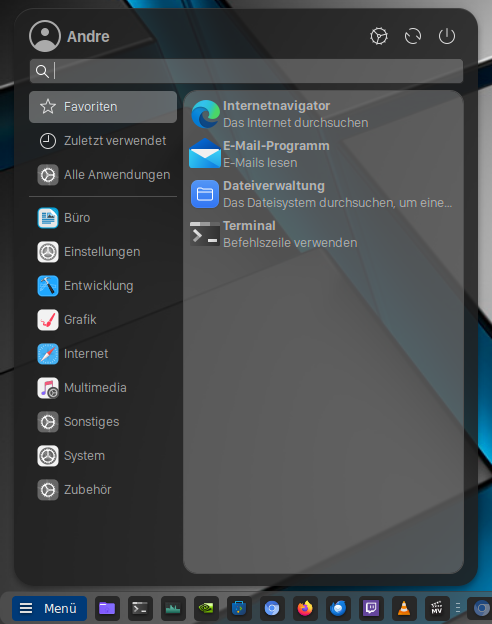Image resolution: width=492 pixels, height=624 pixels.
Task: Show Alle Anwendungen list
Action: click(x=103, y=175)
